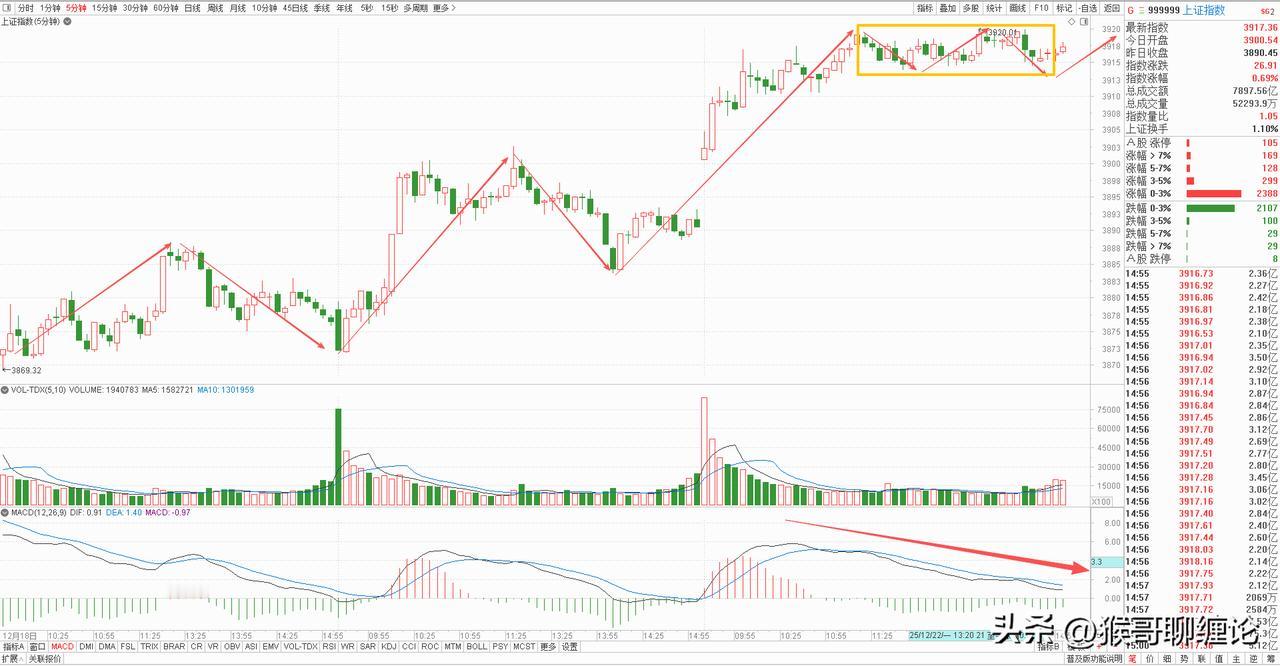The width and height of the screenshot is (1280, 666).
Task: Click the diamond icon above price axis
Action: [x=1071, y=21]
